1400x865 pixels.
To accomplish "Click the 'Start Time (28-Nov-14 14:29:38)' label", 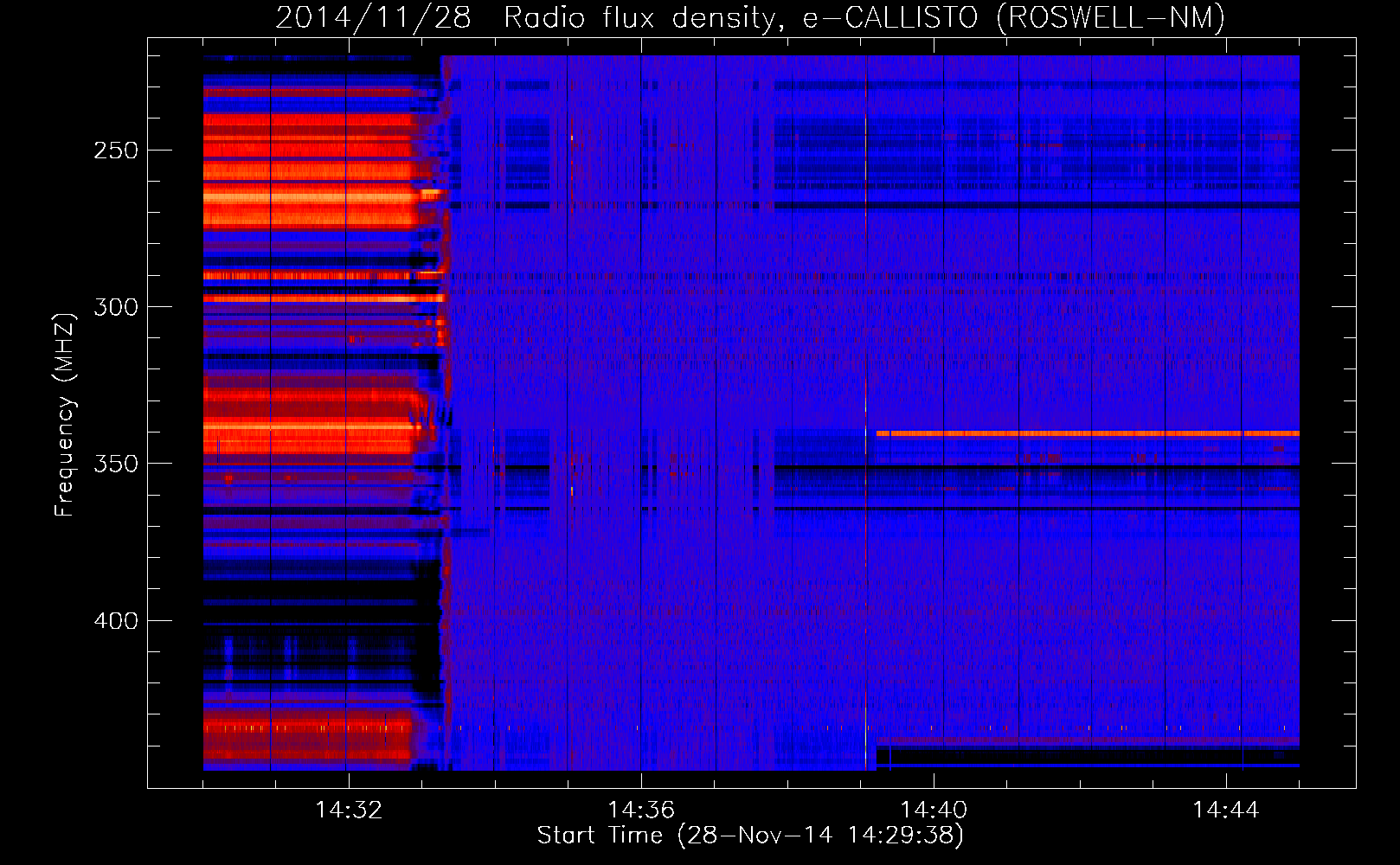I will pos(750,836).
